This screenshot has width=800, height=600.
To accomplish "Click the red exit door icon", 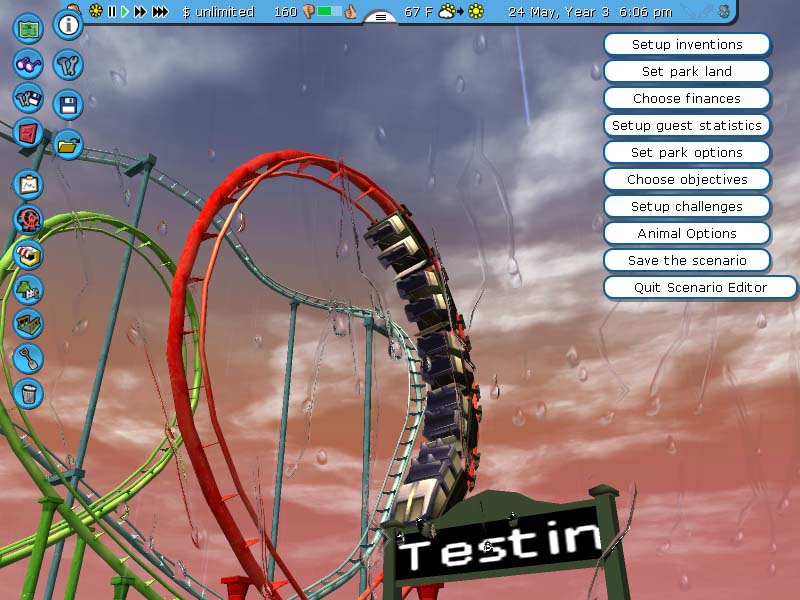I will pyautogui.click(x=29, y=133).
